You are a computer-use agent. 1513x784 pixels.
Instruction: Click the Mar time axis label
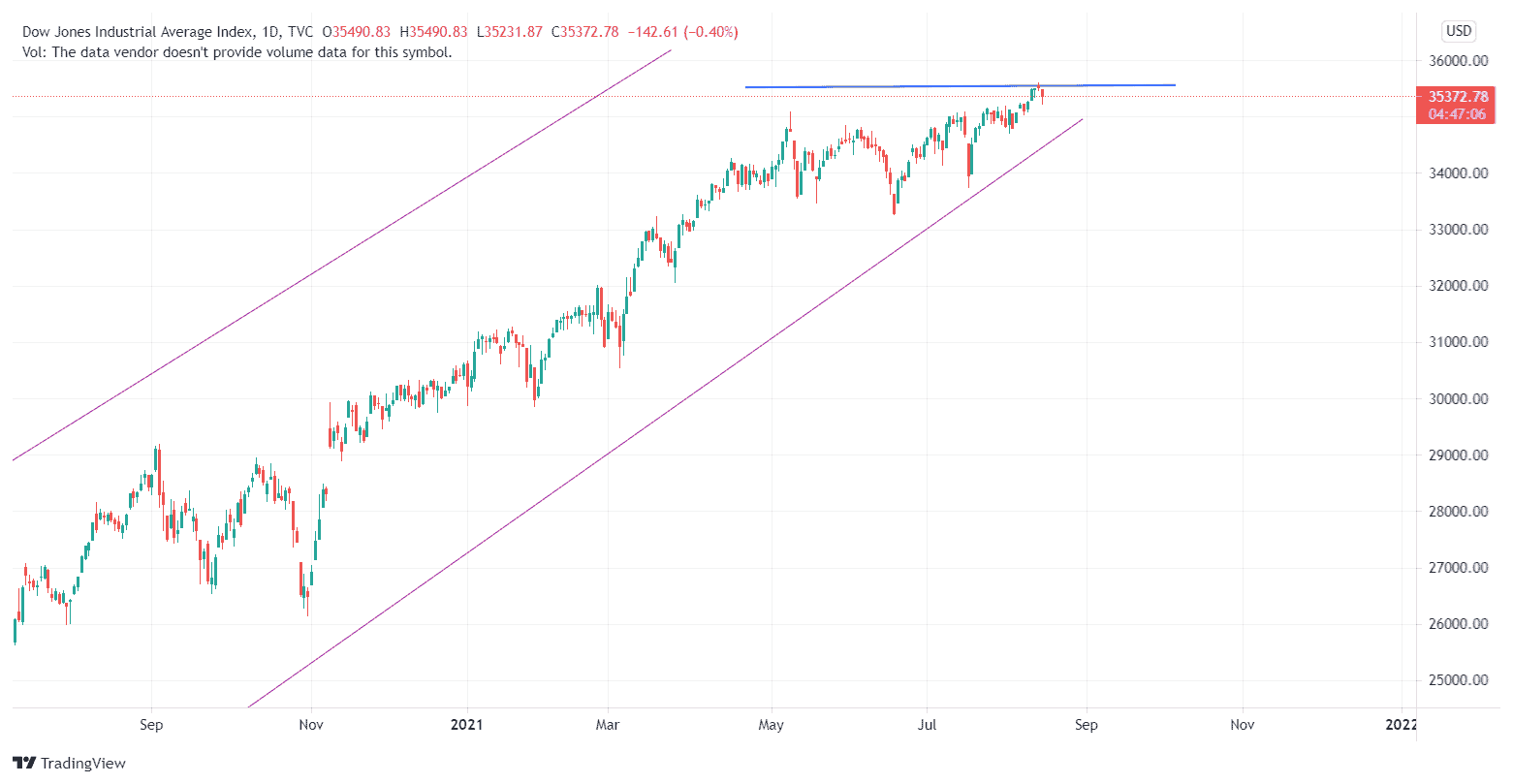[x=608, y=724]
